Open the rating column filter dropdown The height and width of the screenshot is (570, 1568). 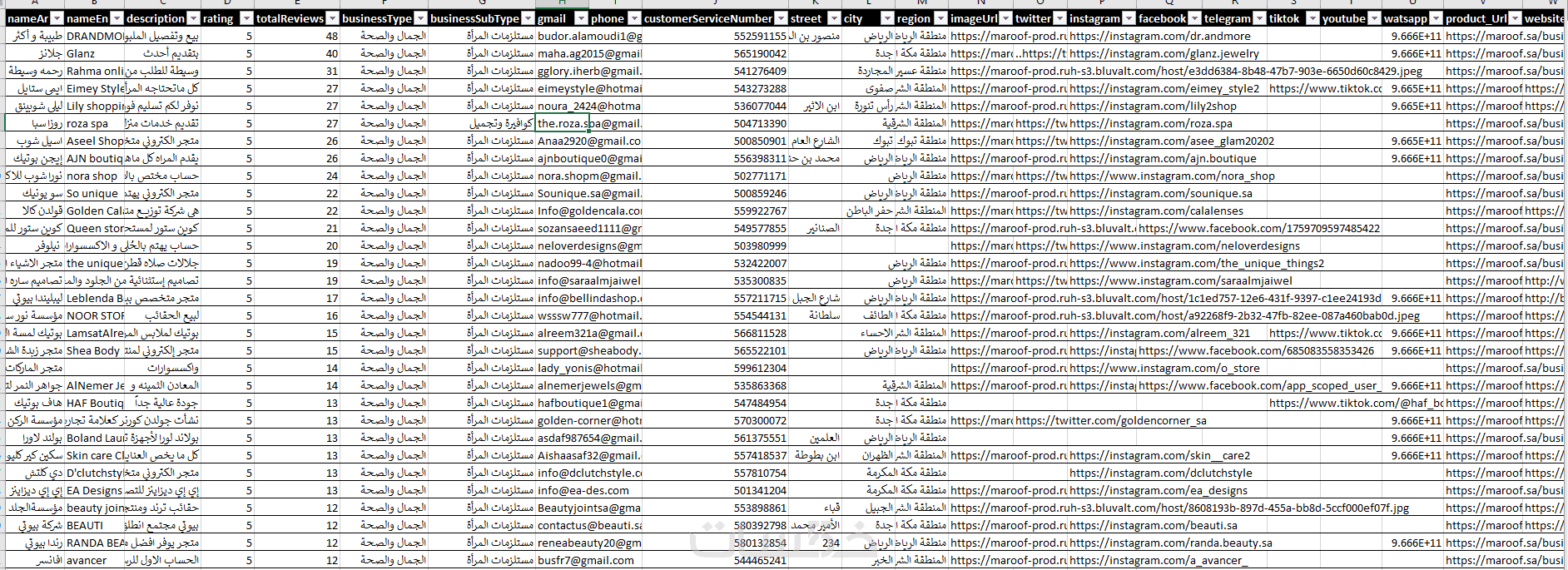246,18
